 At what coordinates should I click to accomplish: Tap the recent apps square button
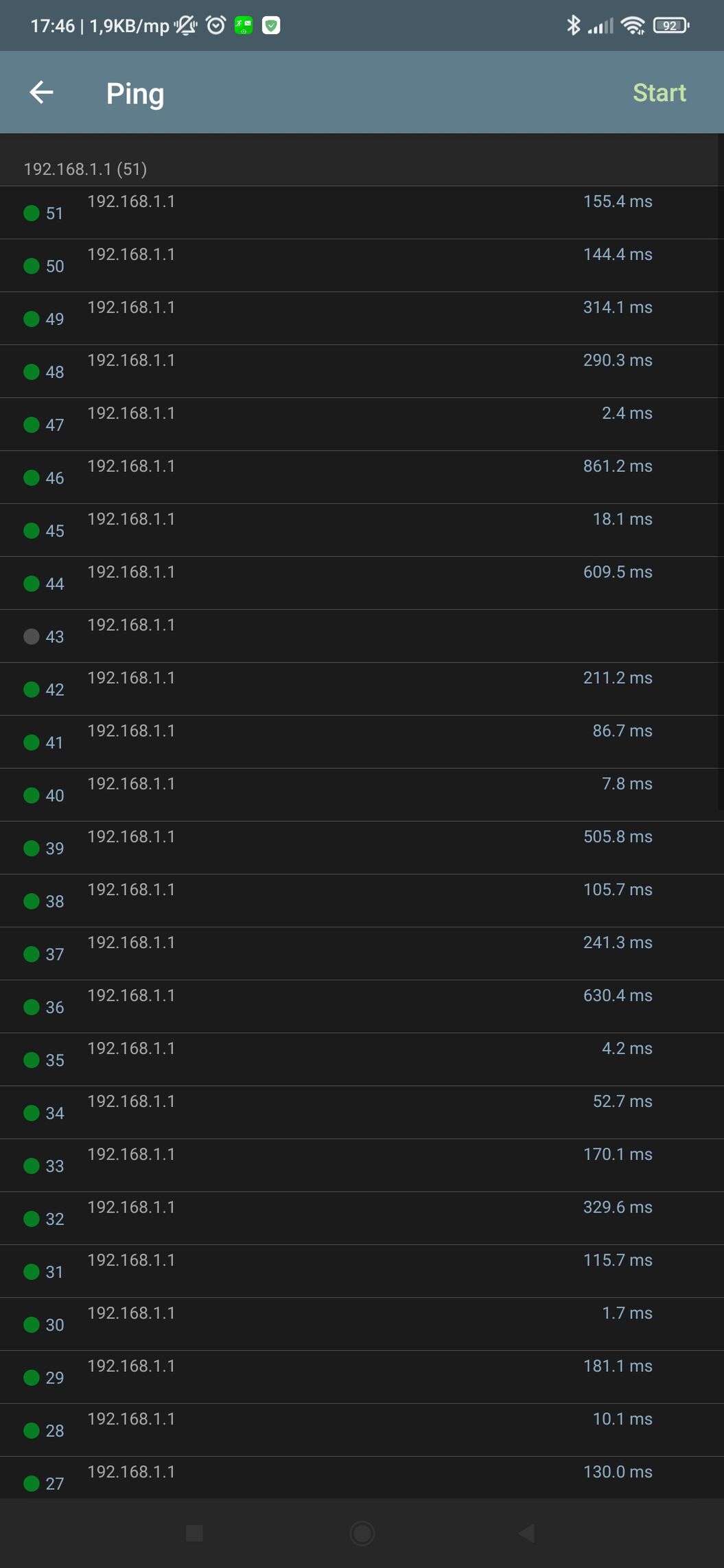click(x=194, y=1533)
